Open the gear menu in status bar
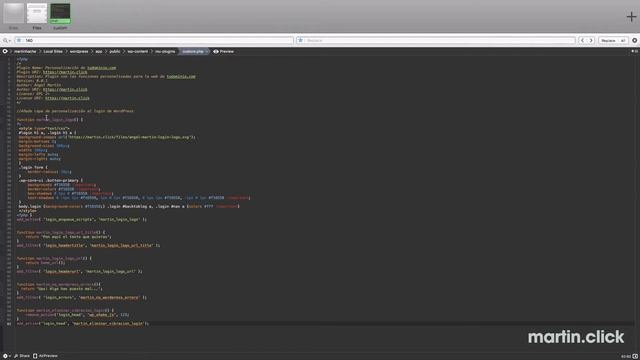Viewport: 640px width, 360px height. pos(6,356)
